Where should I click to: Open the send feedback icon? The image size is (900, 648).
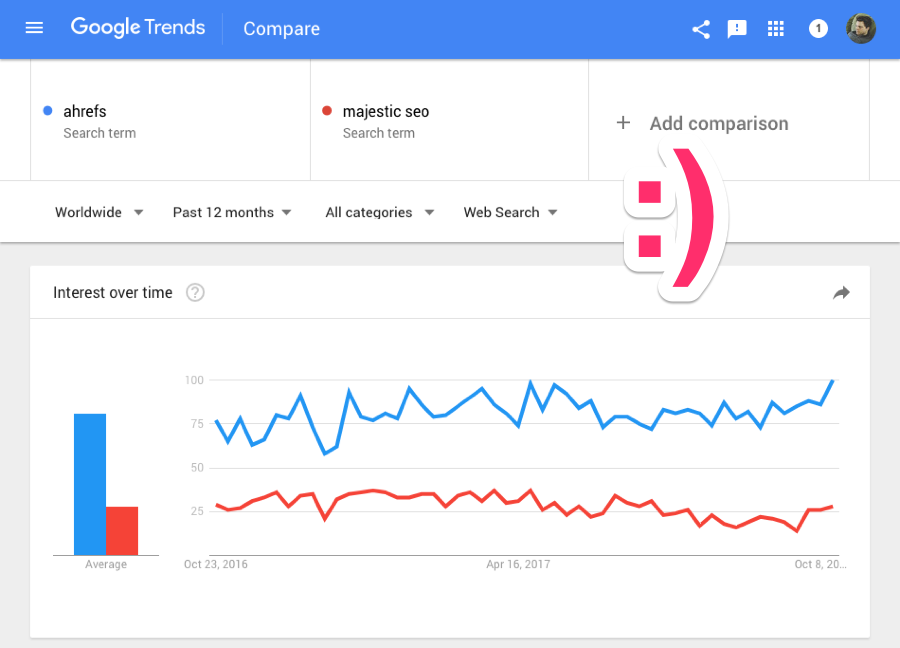click(737, 29)
